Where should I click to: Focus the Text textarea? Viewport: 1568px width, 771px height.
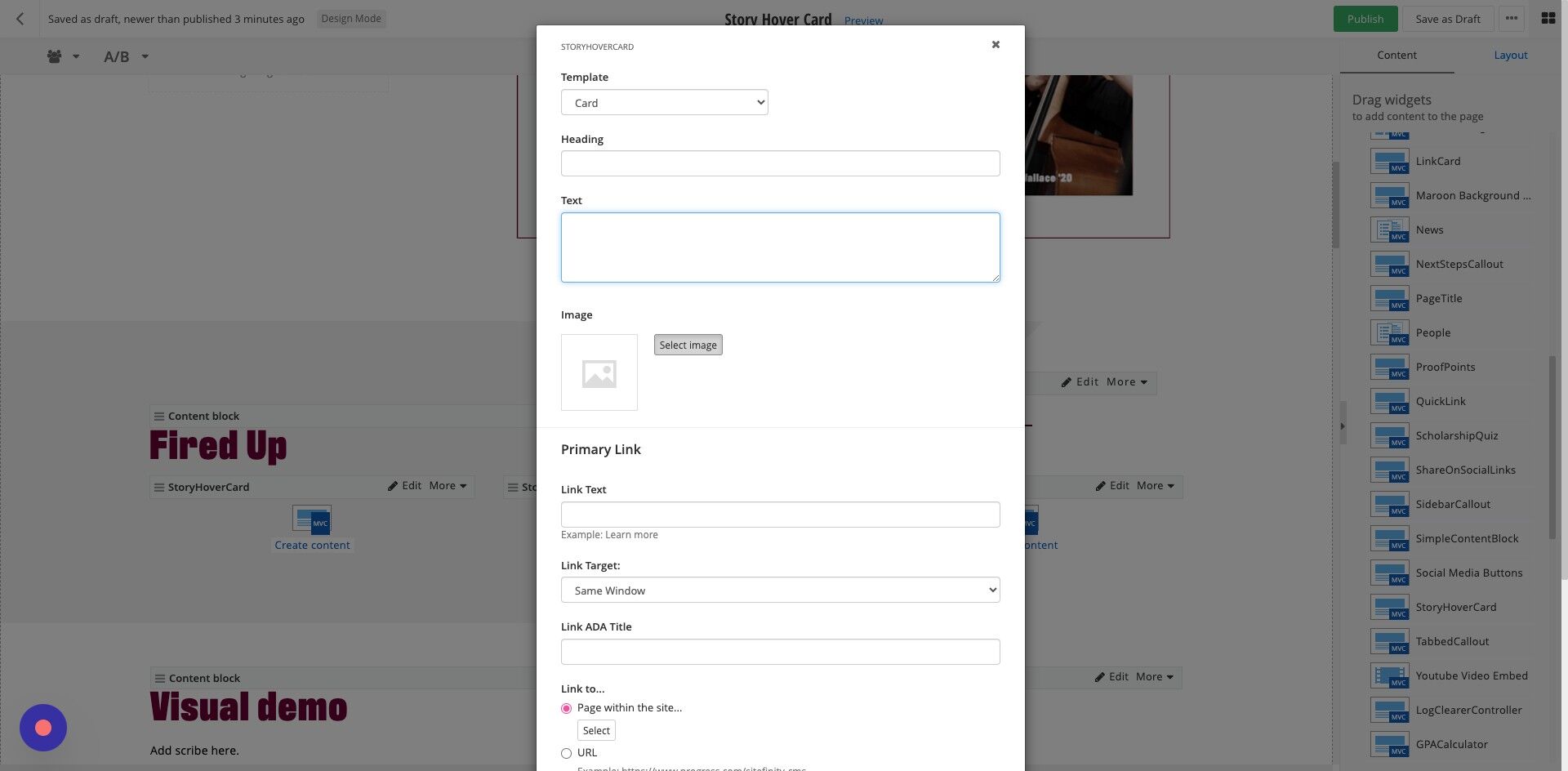(781, 247)
